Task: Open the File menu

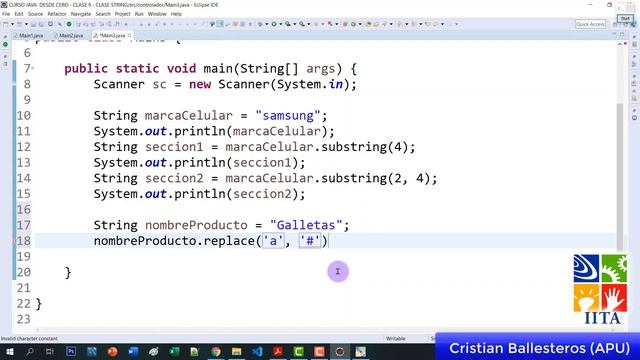Action: pos(6,14)
